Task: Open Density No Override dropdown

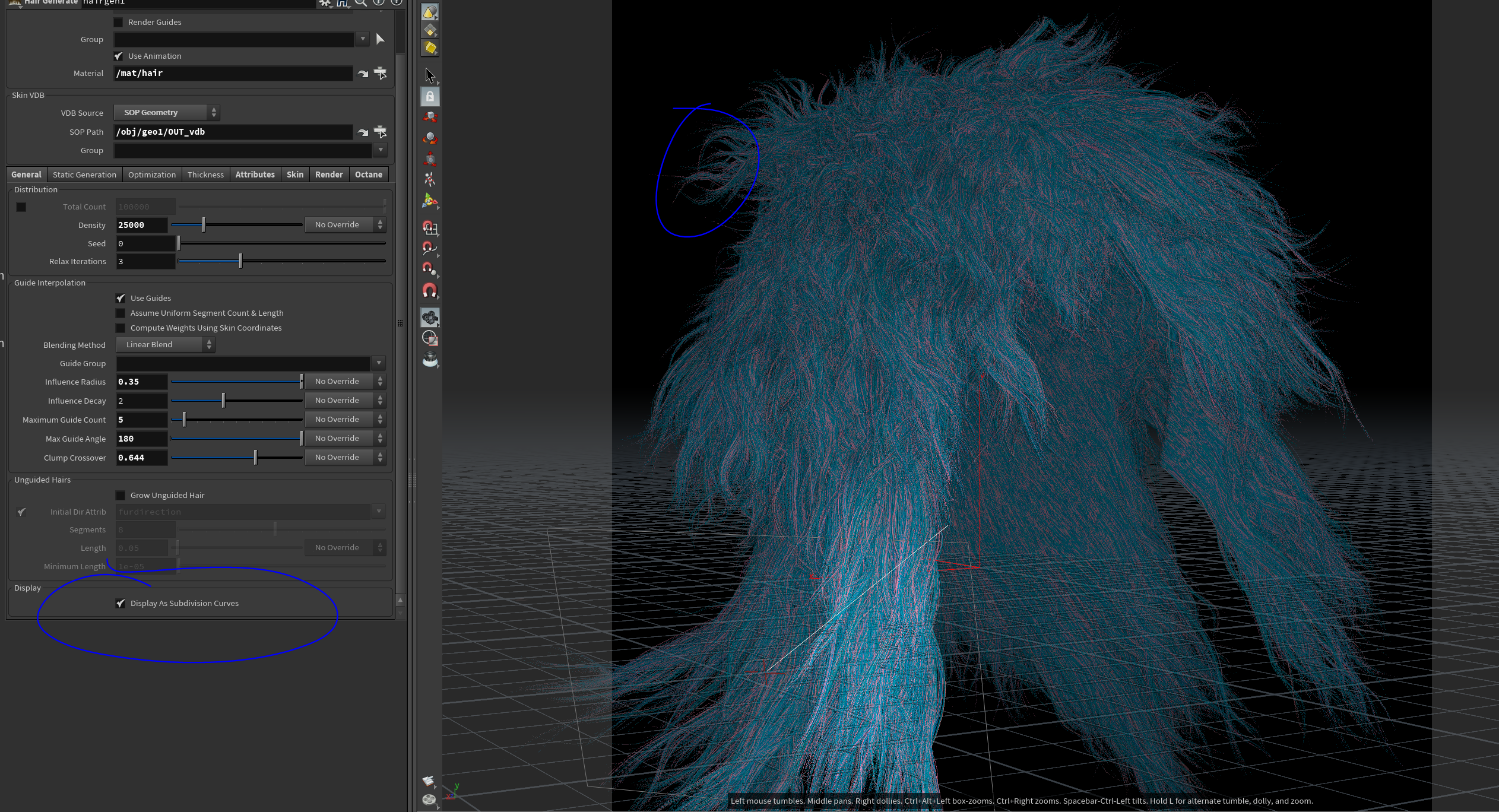Action: (345, 224)
